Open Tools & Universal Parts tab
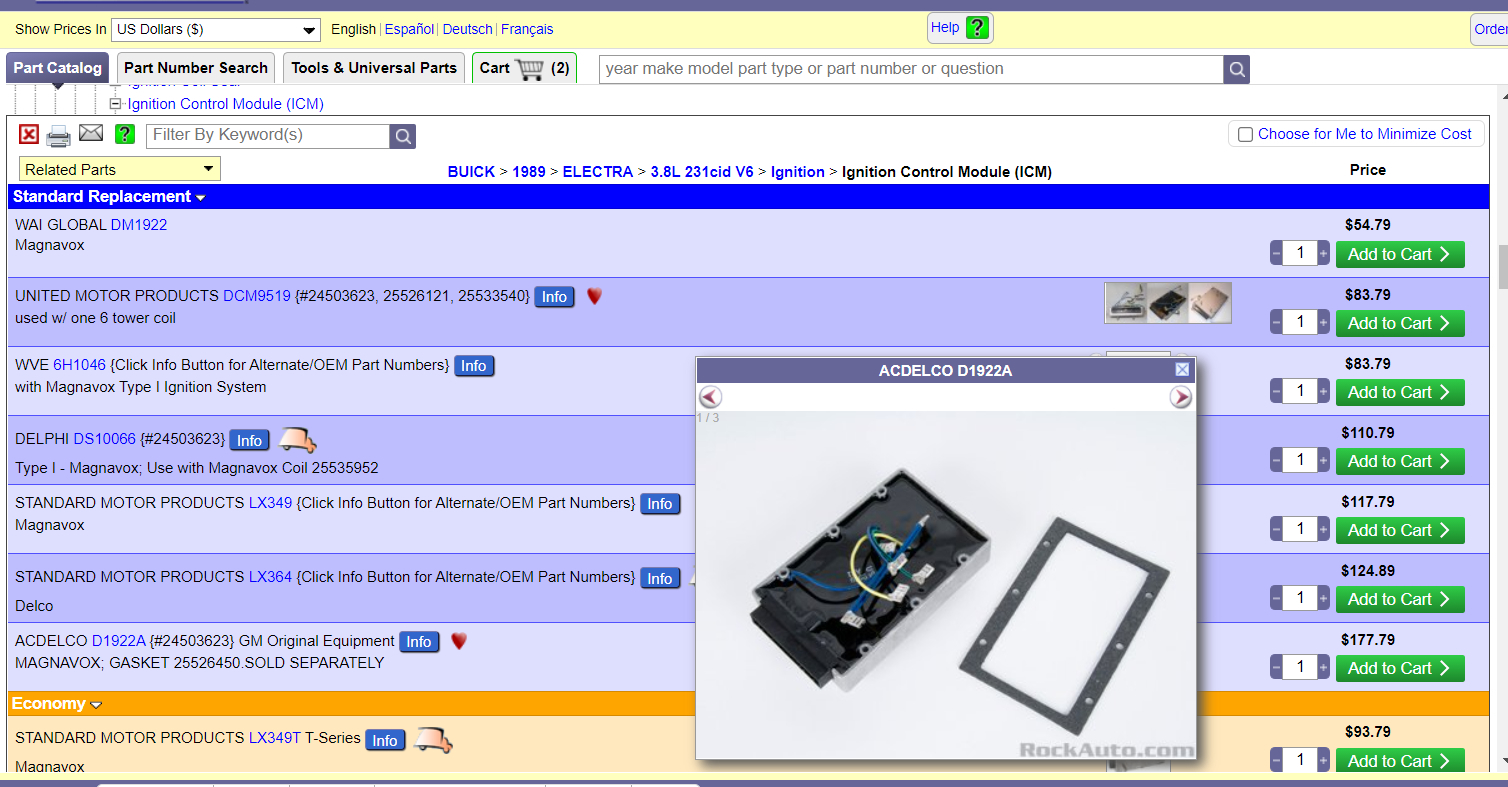Image resolution: width=1508 pixels, height=787 pixels. coord(374,68)
